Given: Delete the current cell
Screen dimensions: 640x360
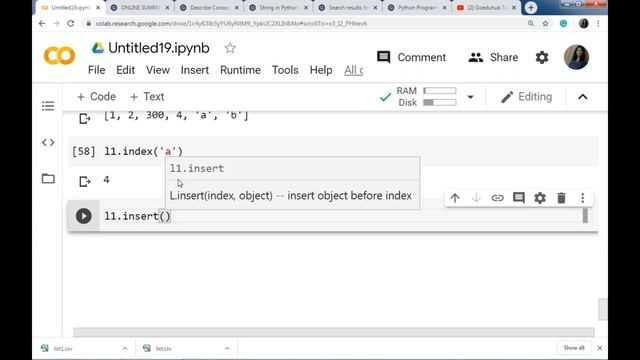Looking at the screenshot, I should pos(561,198).
